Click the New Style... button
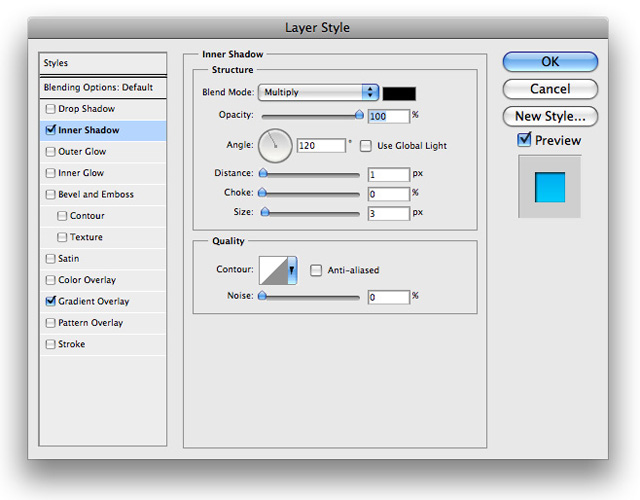 (550, 116)
